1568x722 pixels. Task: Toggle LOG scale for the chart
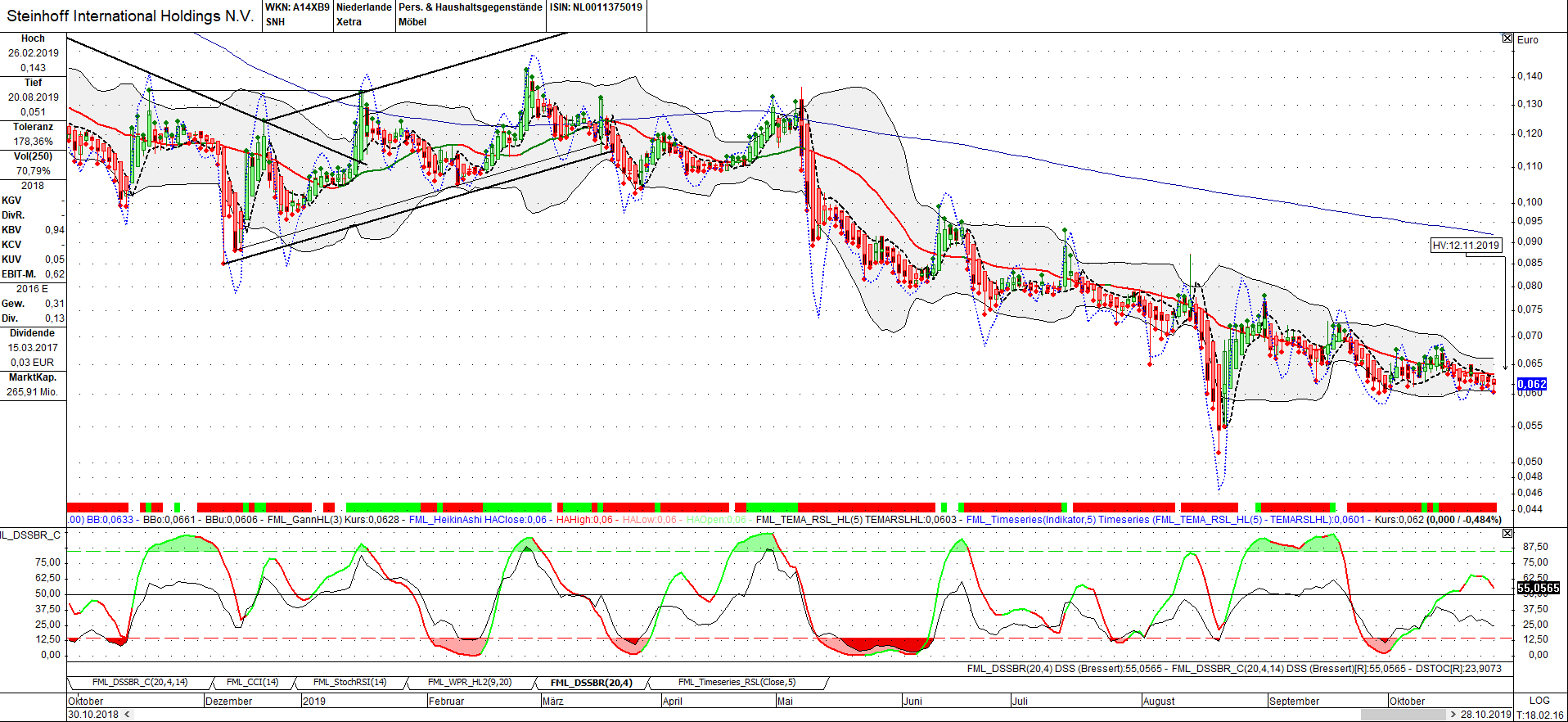click(x=1539, y=701)
